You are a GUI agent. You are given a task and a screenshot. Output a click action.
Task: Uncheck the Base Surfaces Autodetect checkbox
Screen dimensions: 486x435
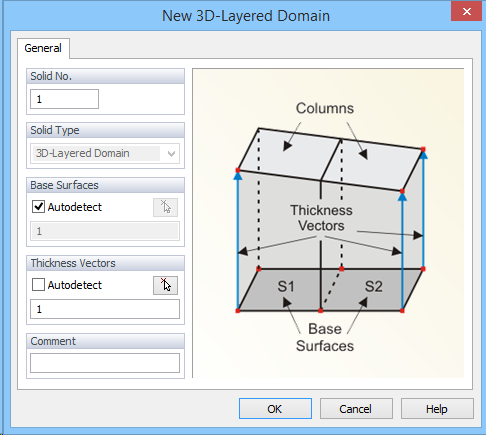pyautogui.click(x=38, y=207)
